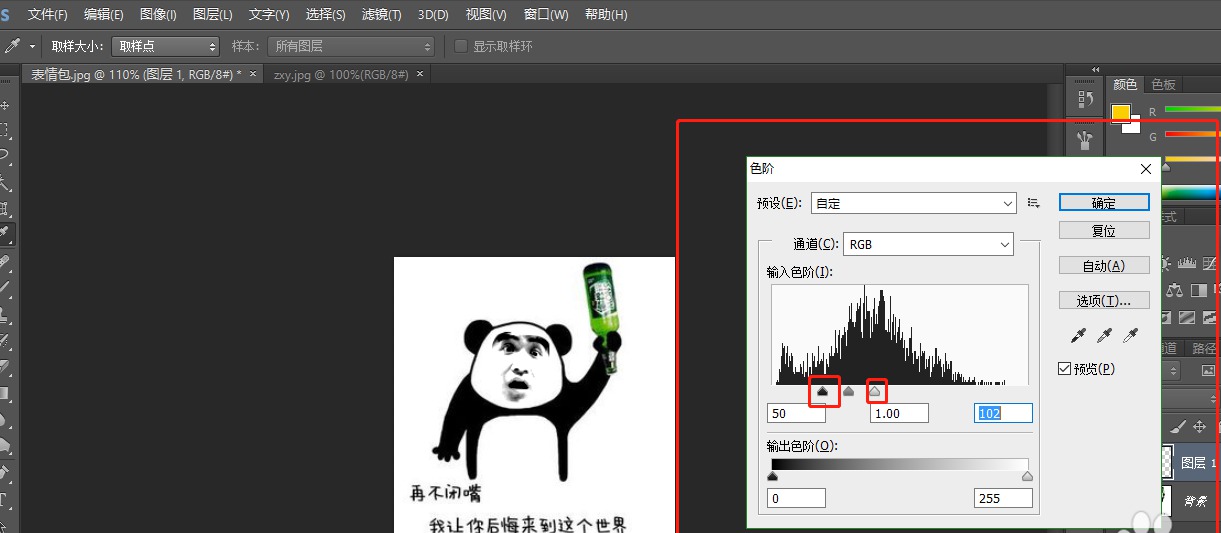
Task: Open the 样本 dropdown showing 所有图层
Action: point(351,46)
